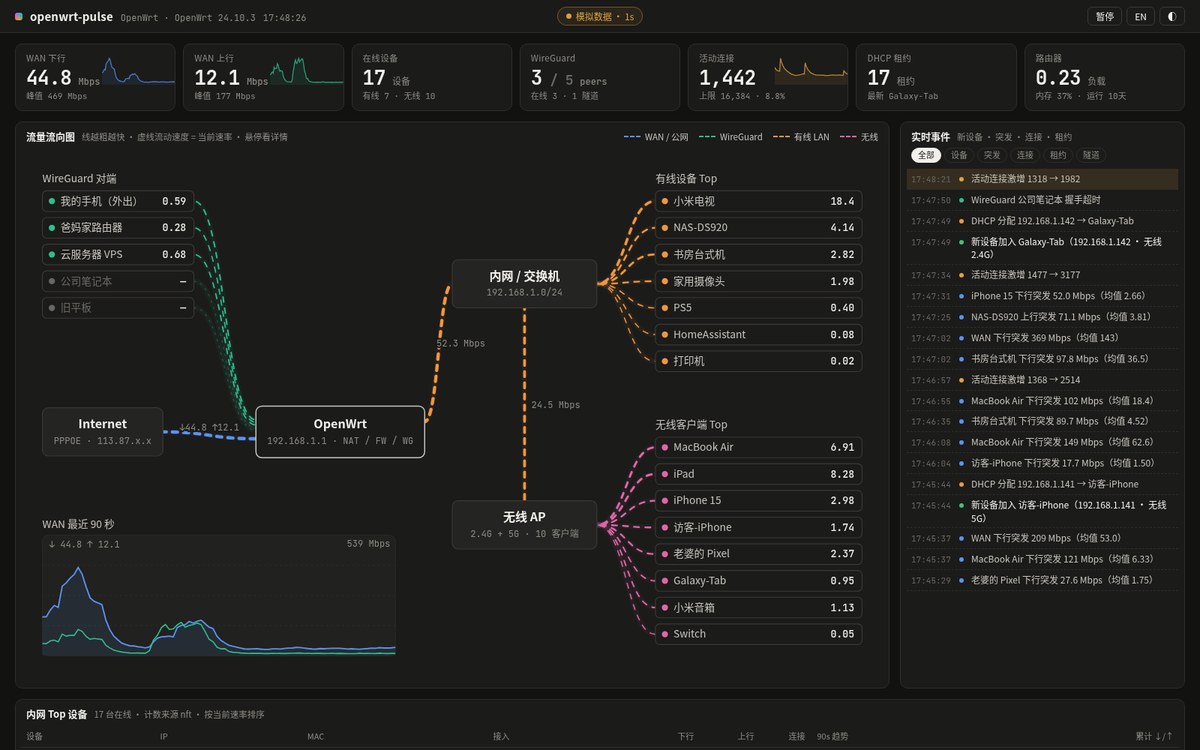Filter events by 突发
The image size is (1200, 750).
[992, 155]
